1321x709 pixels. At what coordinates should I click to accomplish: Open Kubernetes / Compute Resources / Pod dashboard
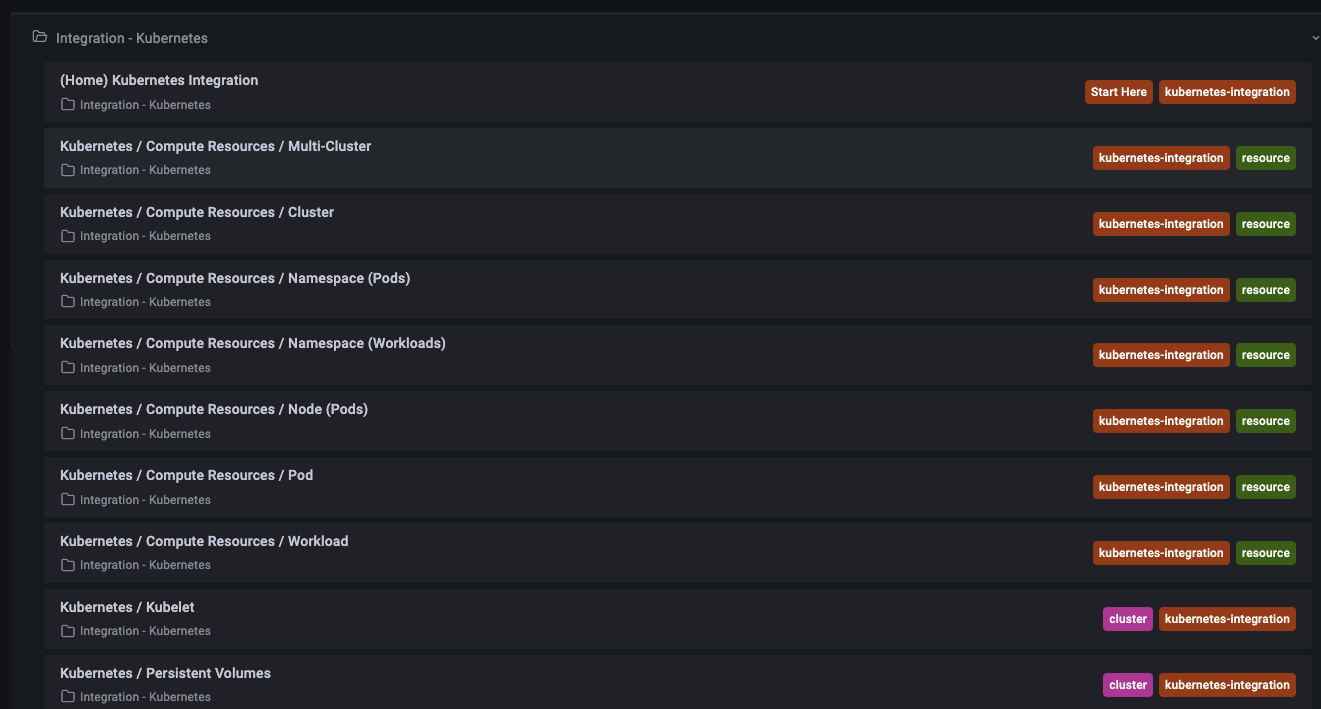tap(187, 475)
